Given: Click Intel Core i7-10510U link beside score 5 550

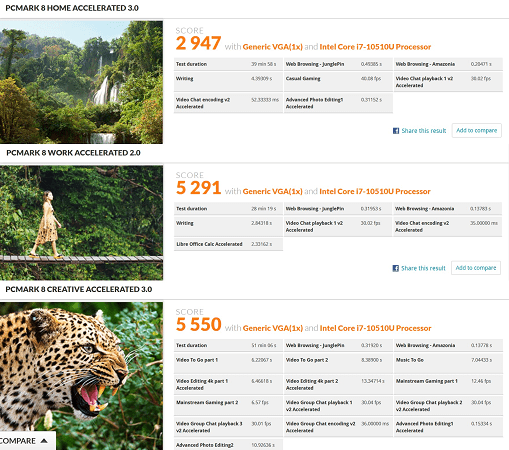Looking at the screenshot, I should [x=375, y=328].
